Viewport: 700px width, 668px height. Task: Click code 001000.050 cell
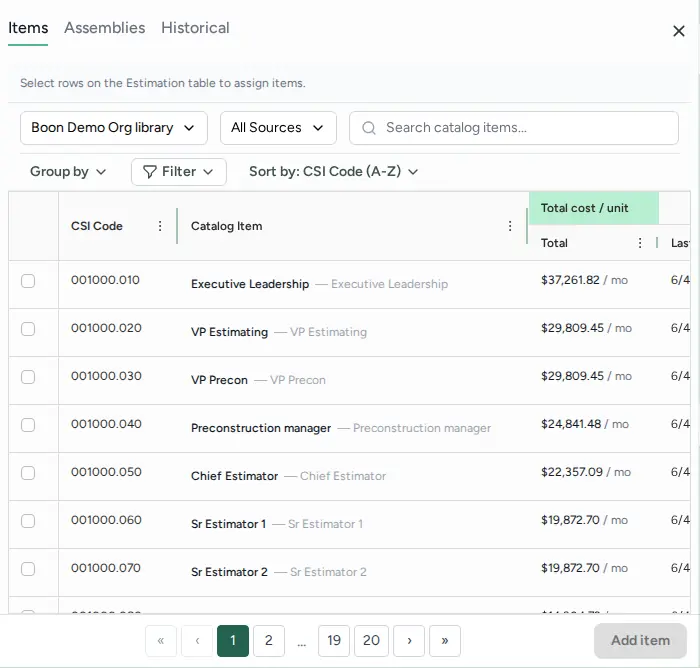(106, 472)
